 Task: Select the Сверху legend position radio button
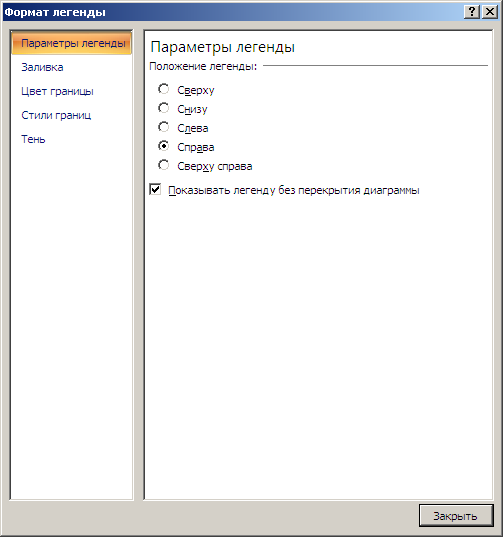[x=164, y=89]
